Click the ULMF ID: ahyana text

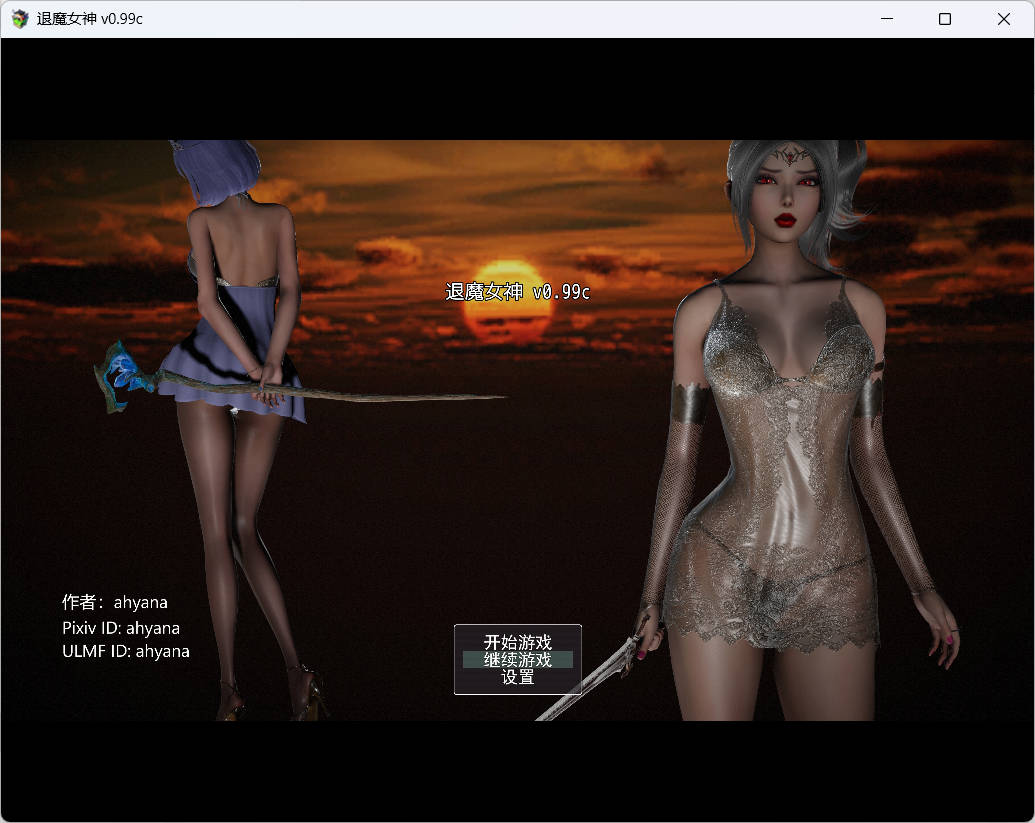click(125, 651)
